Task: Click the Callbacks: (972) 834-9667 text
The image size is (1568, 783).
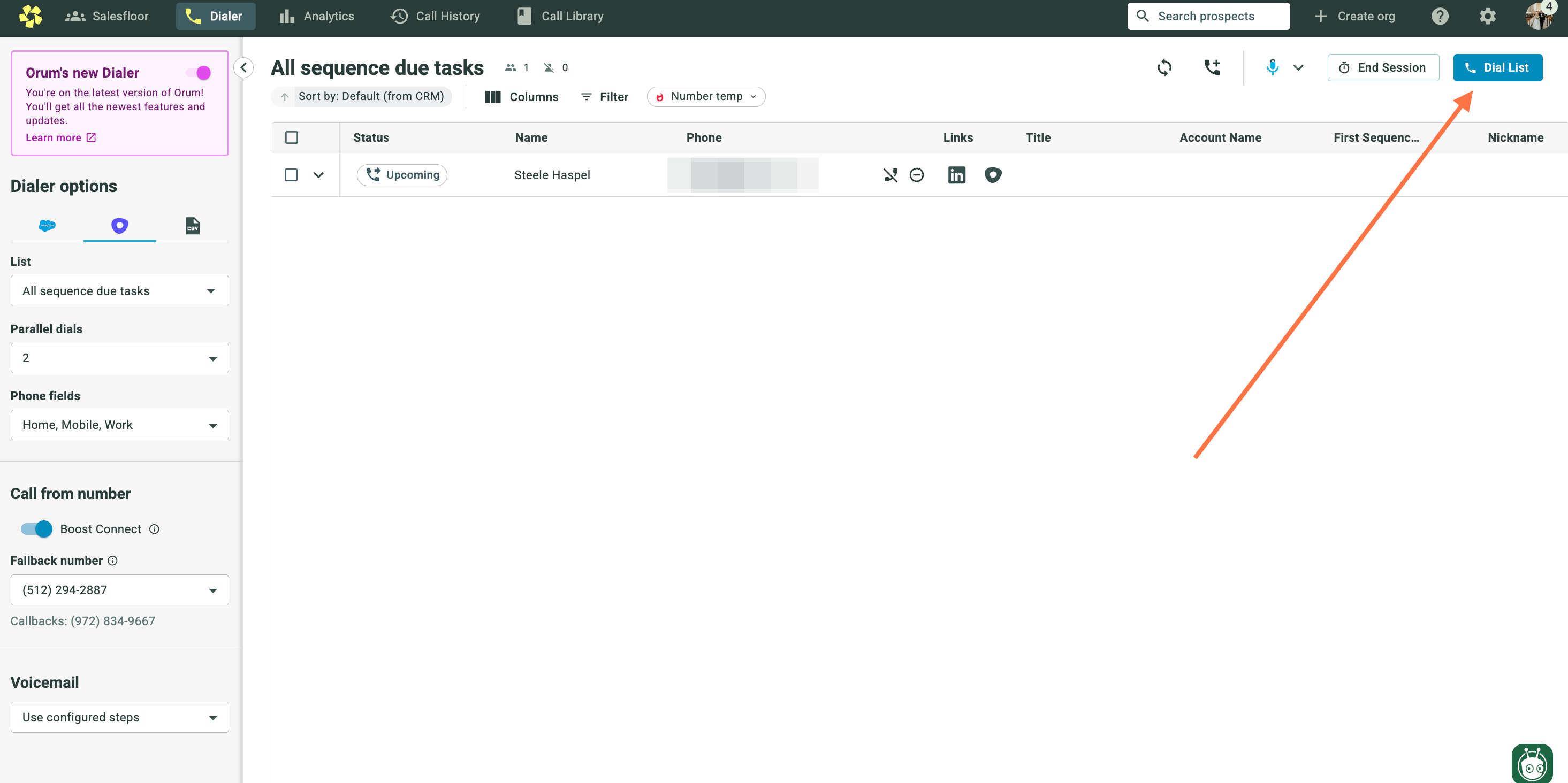Action: point(83,621)
